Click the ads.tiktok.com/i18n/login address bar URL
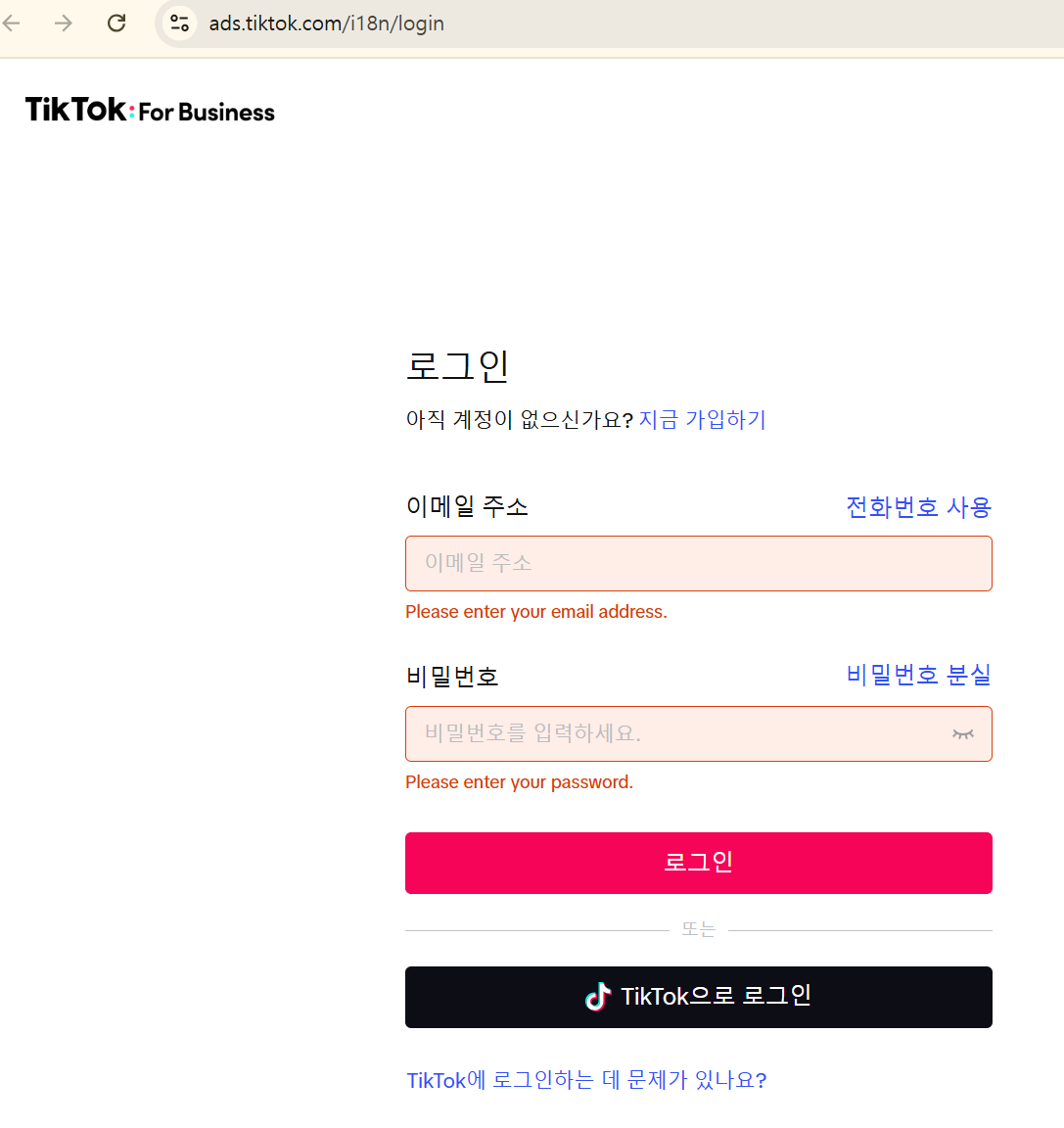 click(326, 23)
